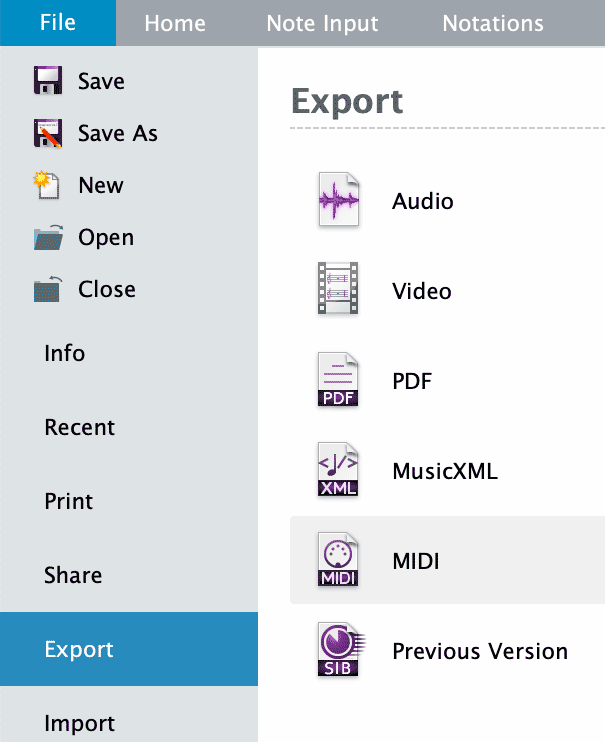Select the Audio waveform export icon

pyautogui.click(x=337, y=201)
